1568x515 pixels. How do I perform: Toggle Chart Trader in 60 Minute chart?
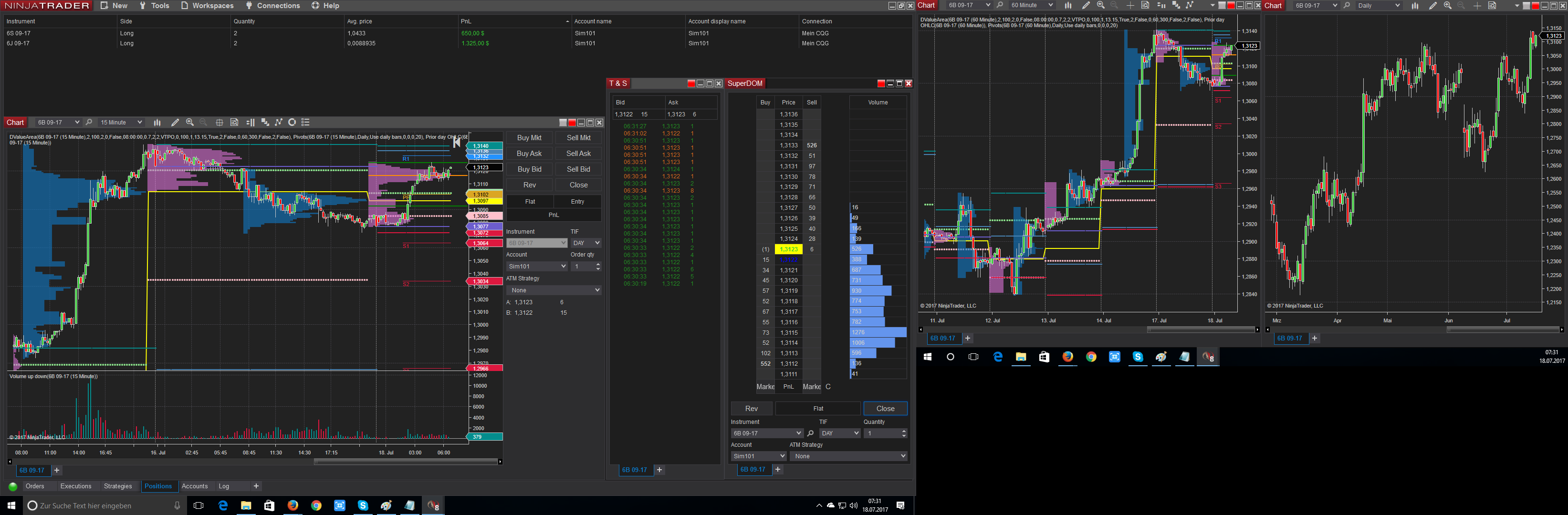click(x=1161, y=5)
